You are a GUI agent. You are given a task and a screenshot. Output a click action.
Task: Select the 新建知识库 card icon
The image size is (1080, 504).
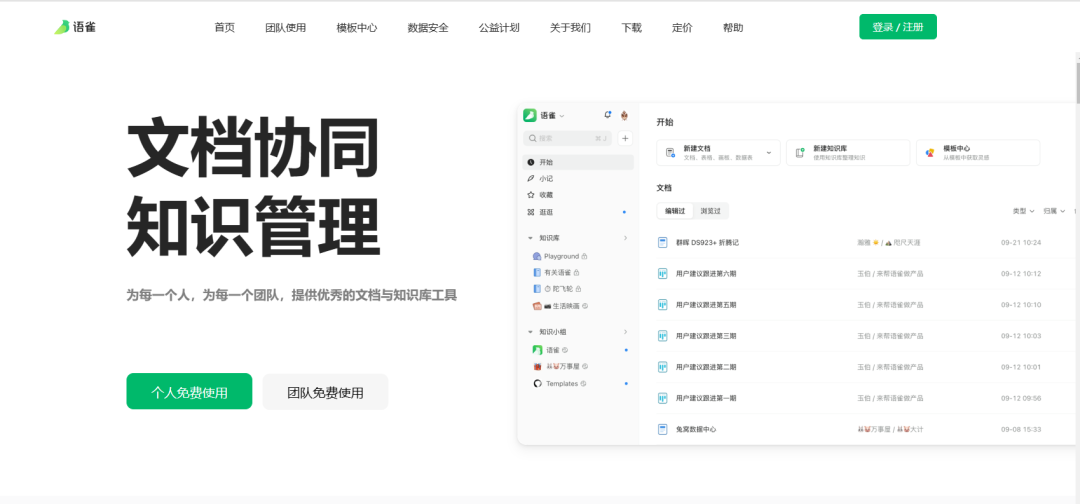click(799, 153)
